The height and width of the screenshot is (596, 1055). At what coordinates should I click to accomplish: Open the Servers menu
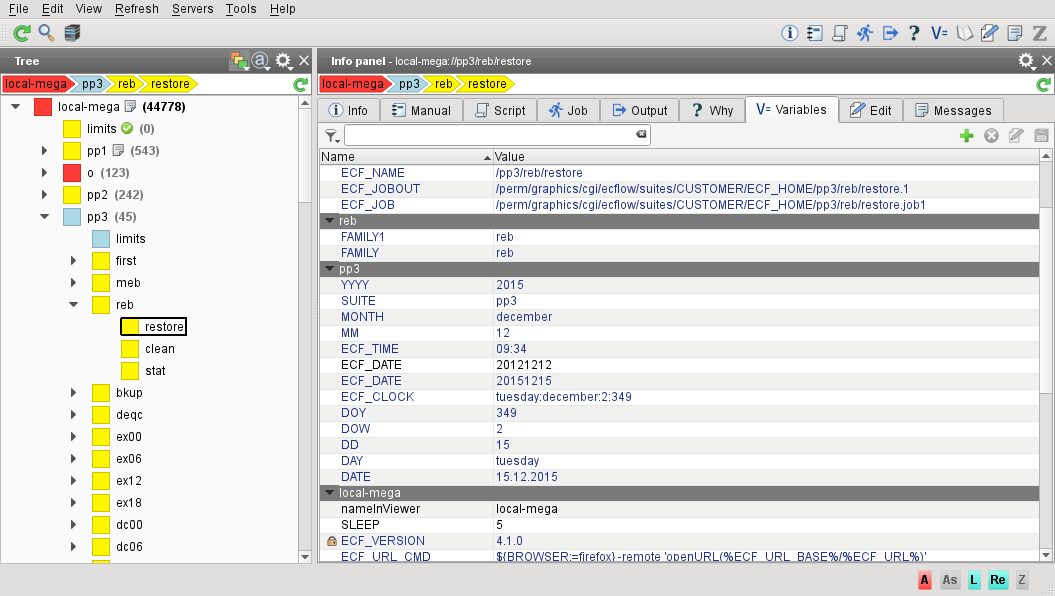tap(192, 9)
